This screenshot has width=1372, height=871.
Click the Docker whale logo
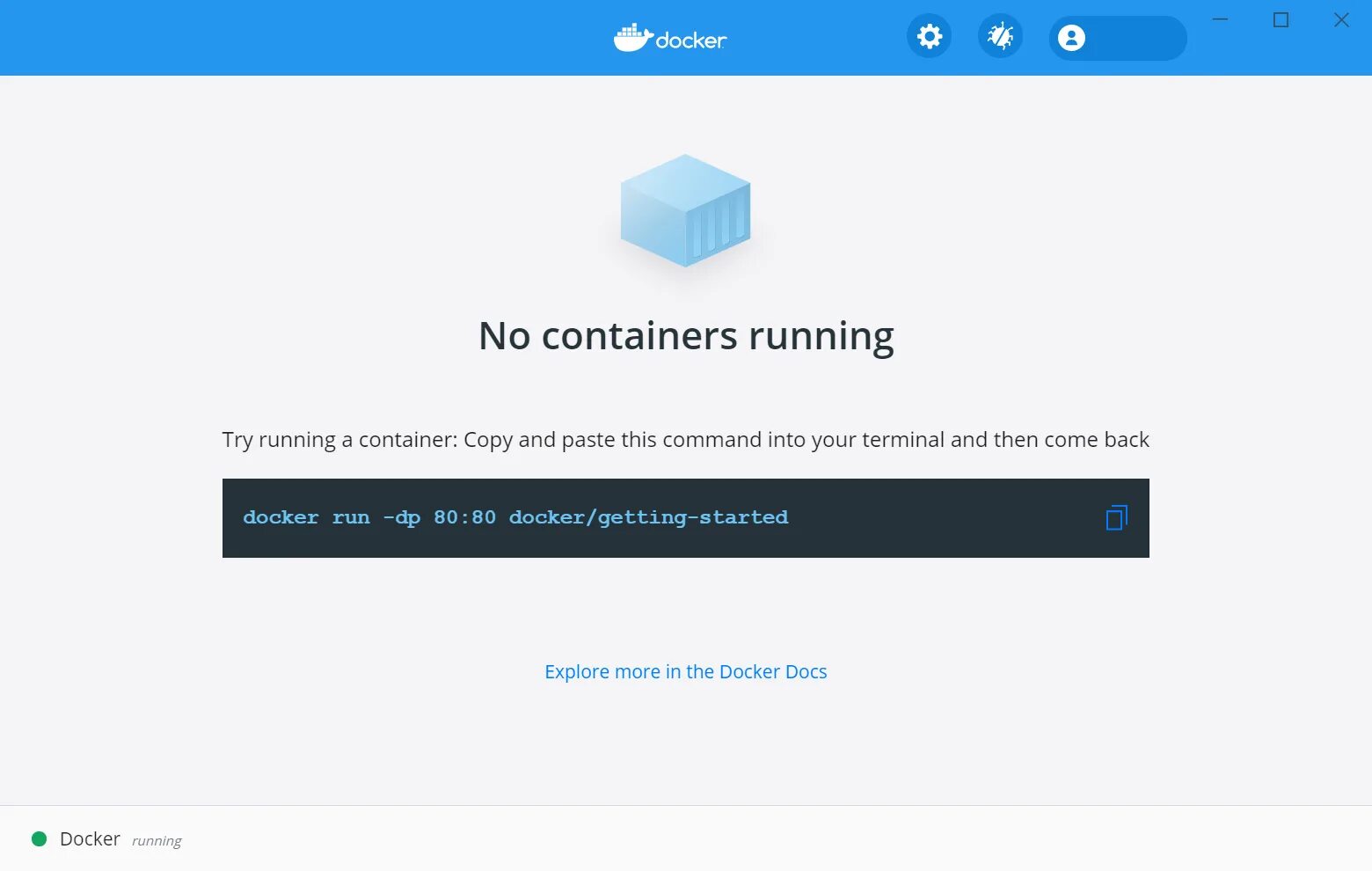[670, 38]
